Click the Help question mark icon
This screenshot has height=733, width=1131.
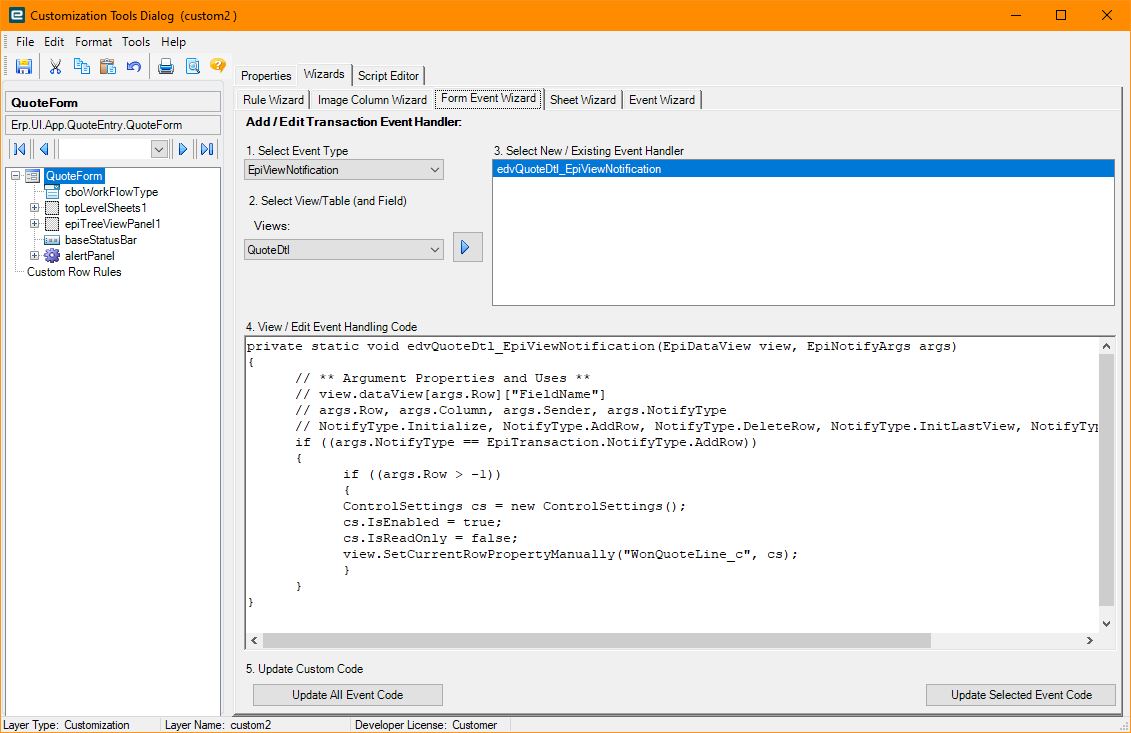pyautogui.click(x=217, y=67)
